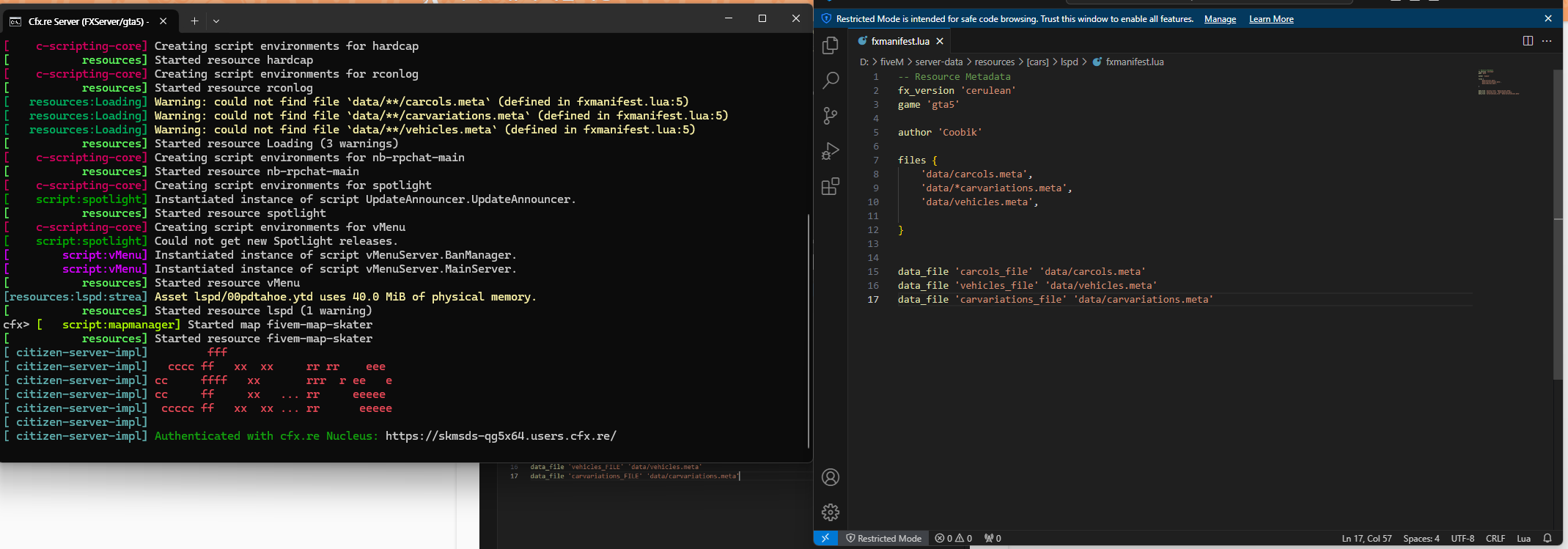Open the Accounts menu icon
Image resolution: width=1568 pixels, height=549 pixels.
coord(831,477)
